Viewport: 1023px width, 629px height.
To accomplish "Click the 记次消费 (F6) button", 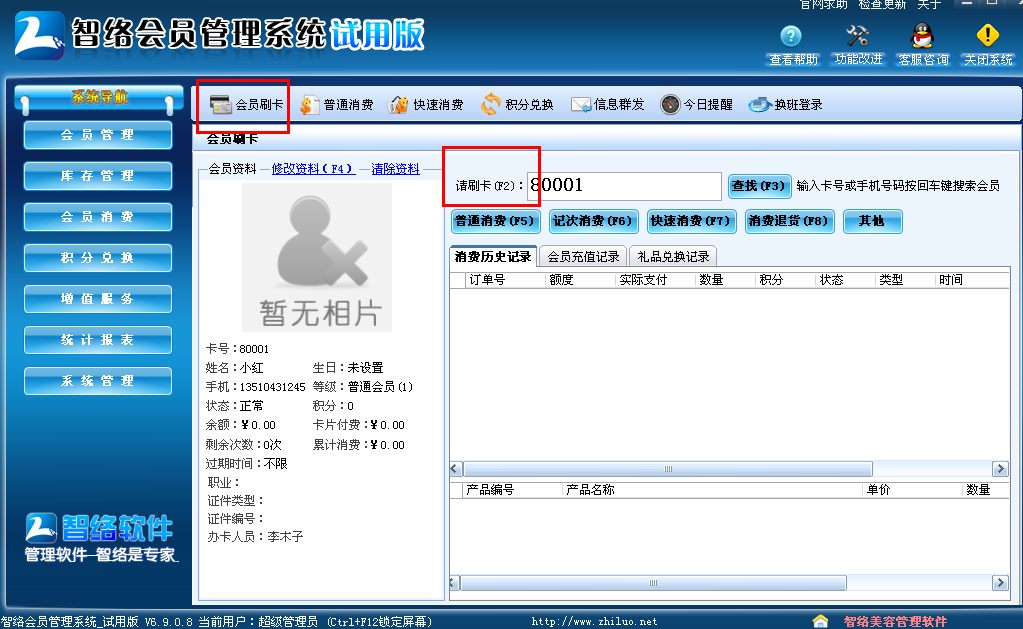I will coord(593,221).
